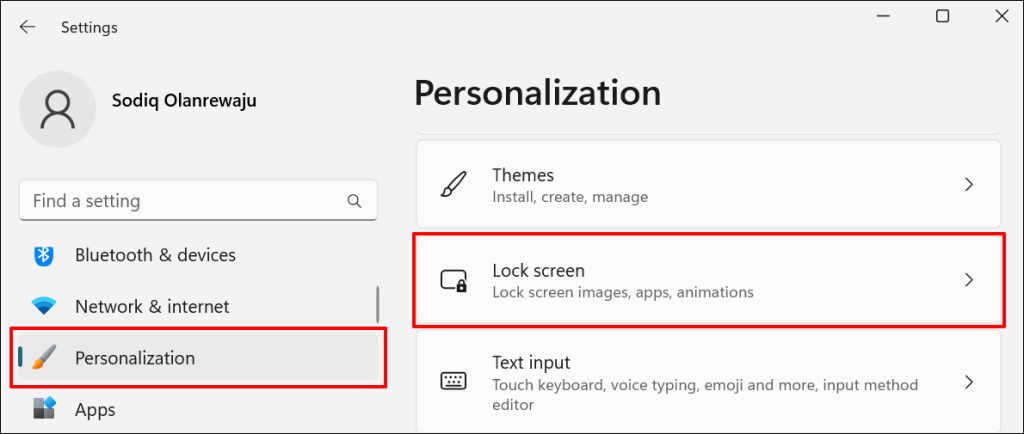The width and height of the screenshot is (1024, 434).
Task: Click the search magnifier icon
Action: 354,201
